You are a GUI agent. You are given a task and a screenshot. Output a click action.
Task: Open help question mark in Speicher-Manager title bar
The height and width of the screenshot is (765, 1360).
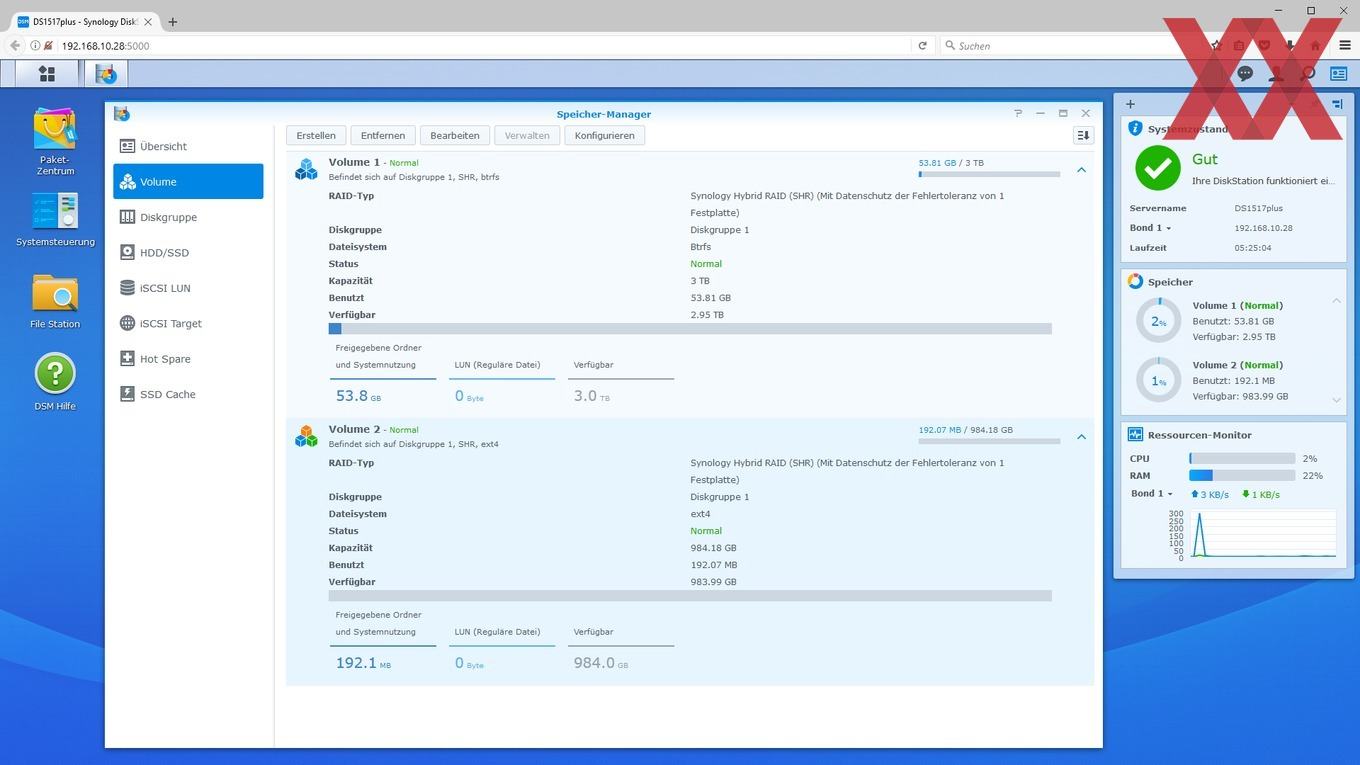point(1018,114)
